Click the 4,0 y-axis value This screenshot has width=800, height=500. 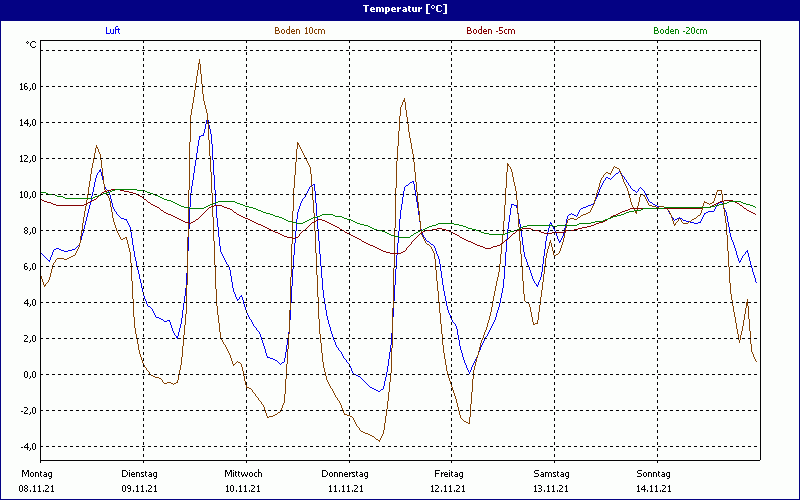pyautogui.click(x=30, y=303)
